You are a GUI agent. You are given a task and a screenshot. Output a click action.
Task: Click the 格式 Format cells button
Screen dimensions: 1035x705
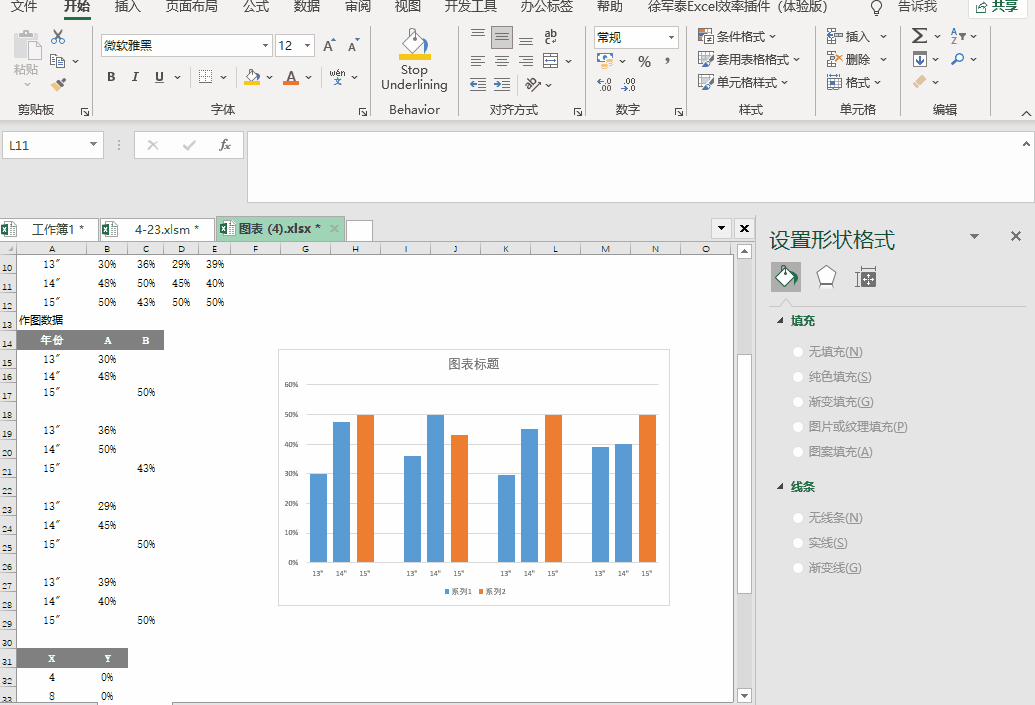[x=854, y=83]
